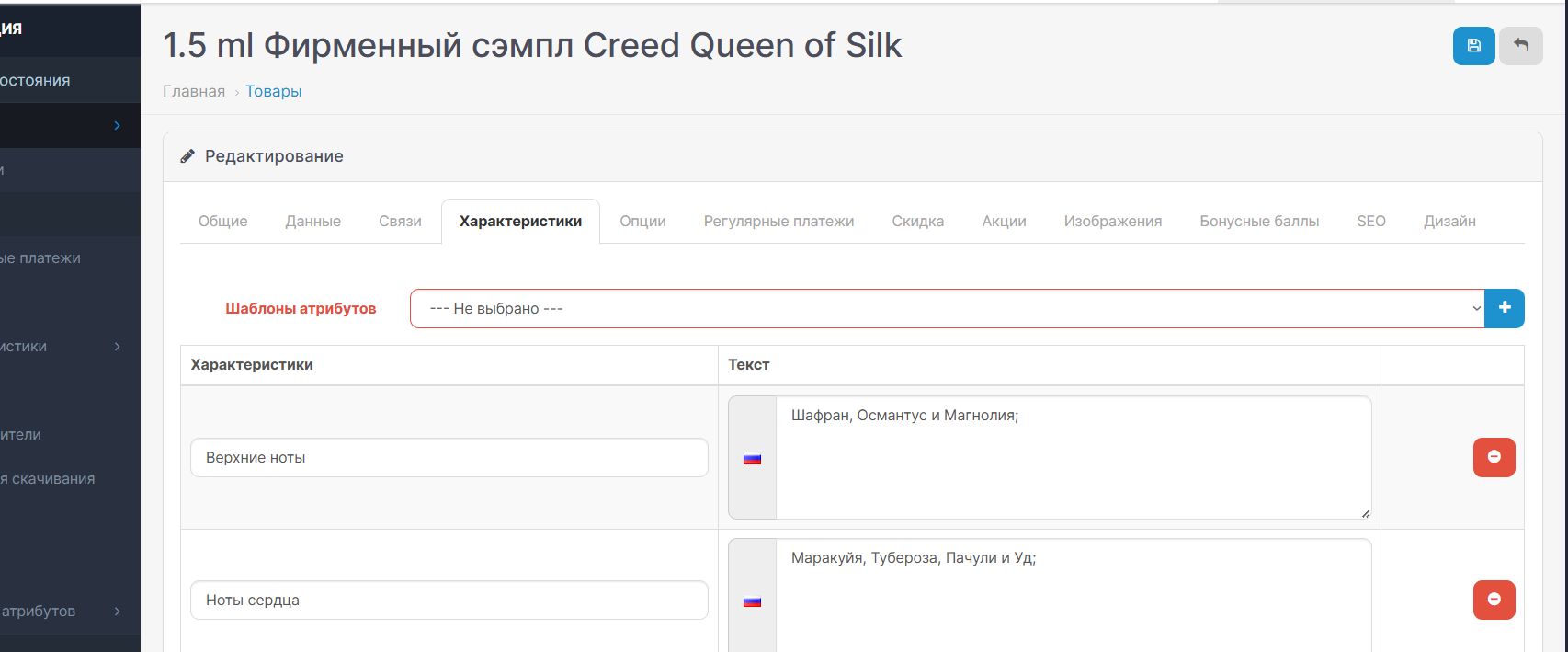This screenshot has width=1568, height=652.
Task: Click the pencil icon next to Редактирование
Action: 187,156
